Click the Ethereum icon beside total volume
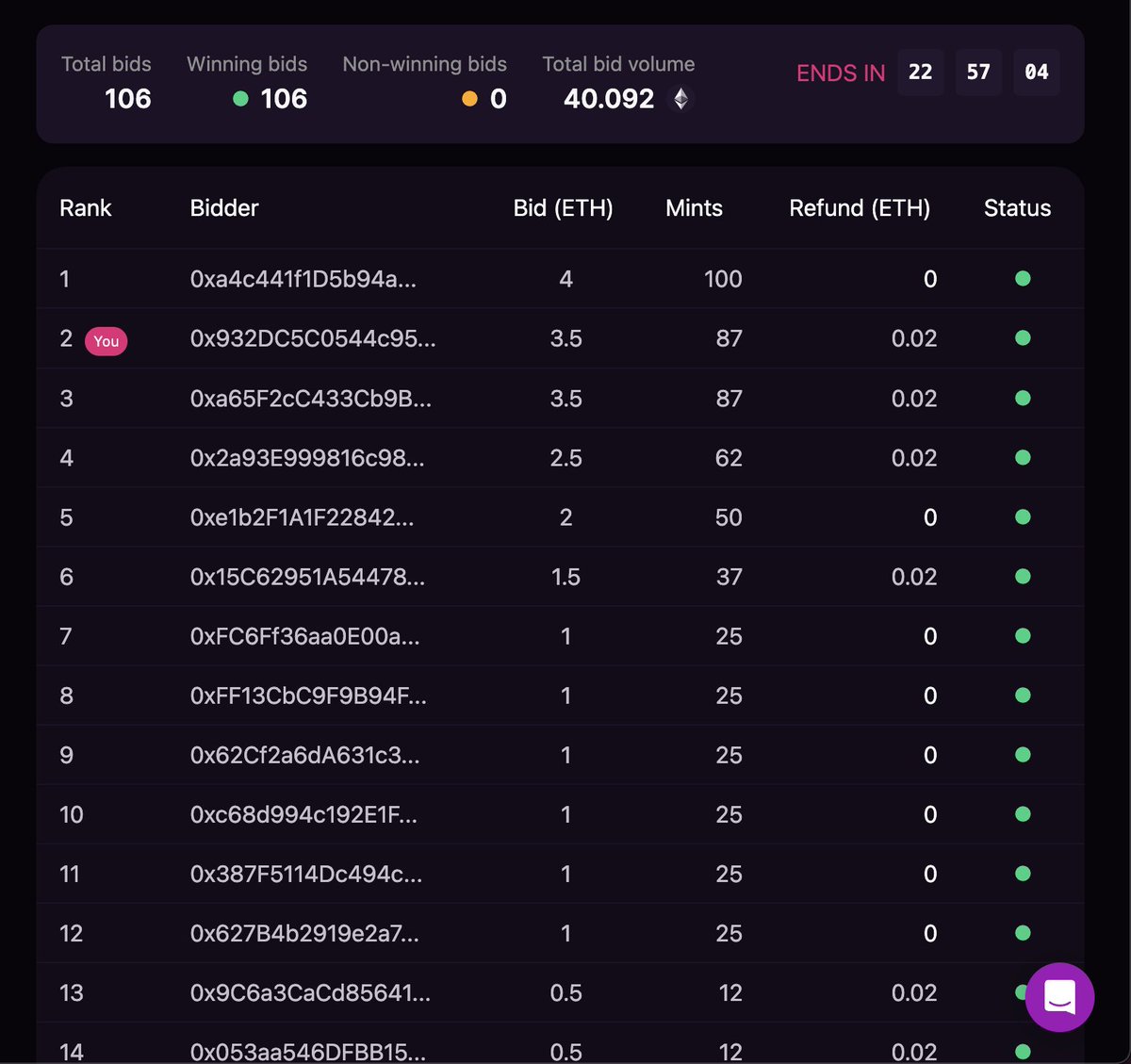Image resolution: width=1131 pixels, height=1064 pixels. point(680,99)
